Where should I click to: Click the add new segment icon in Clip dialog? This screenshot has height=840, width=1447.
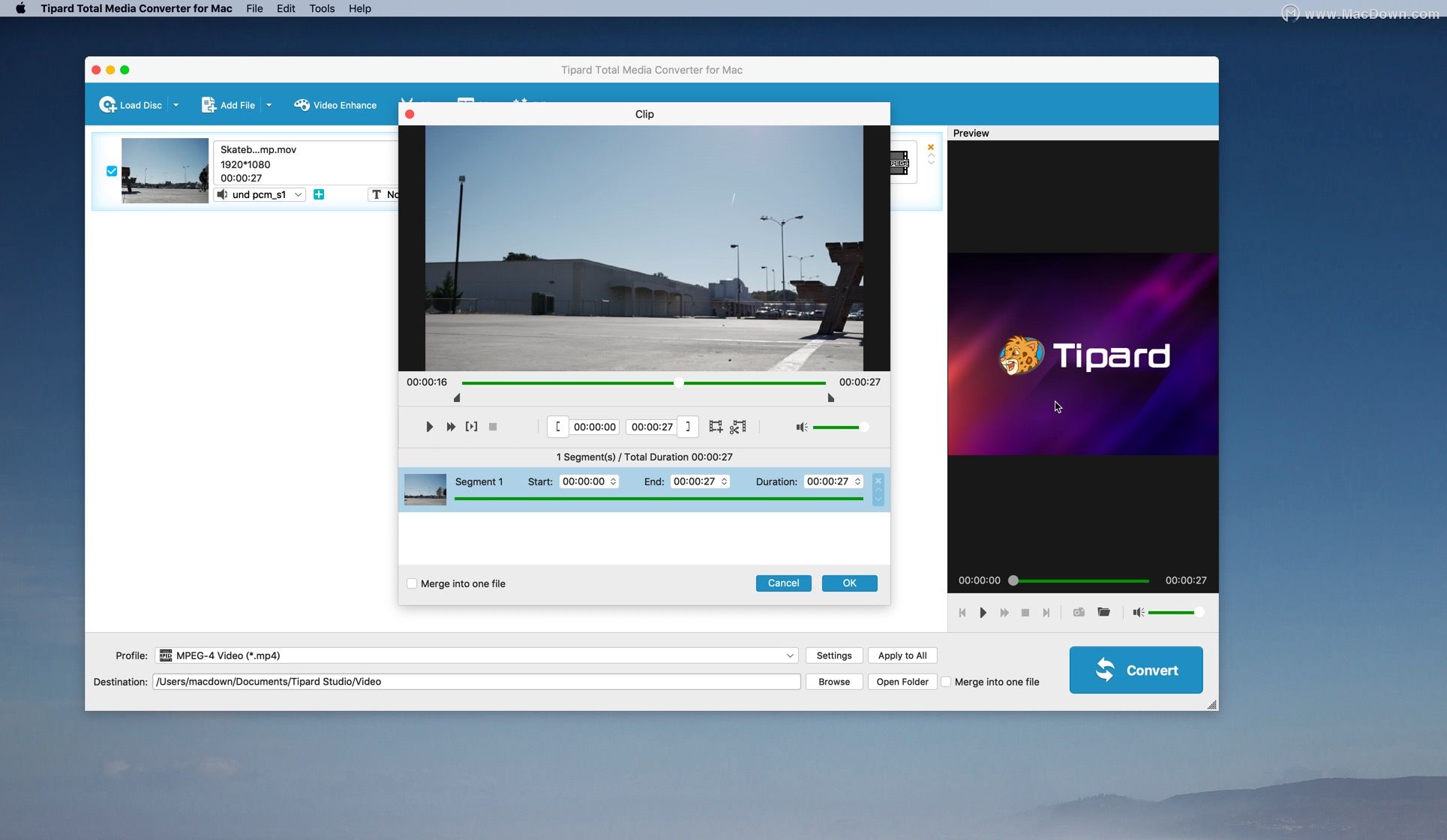[715, 426]
